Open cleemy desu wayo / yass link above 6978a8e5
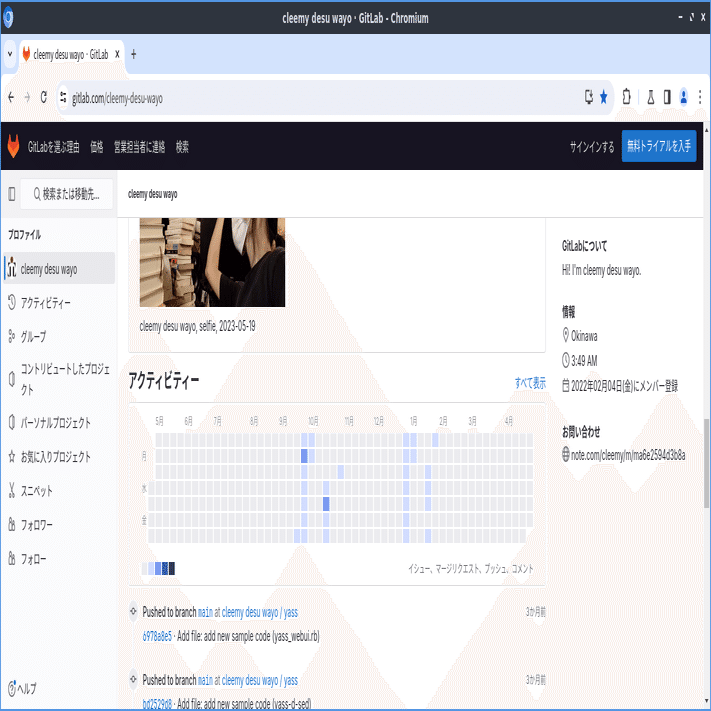This screenshot has height=711, width=711. [x=259, y=613]
